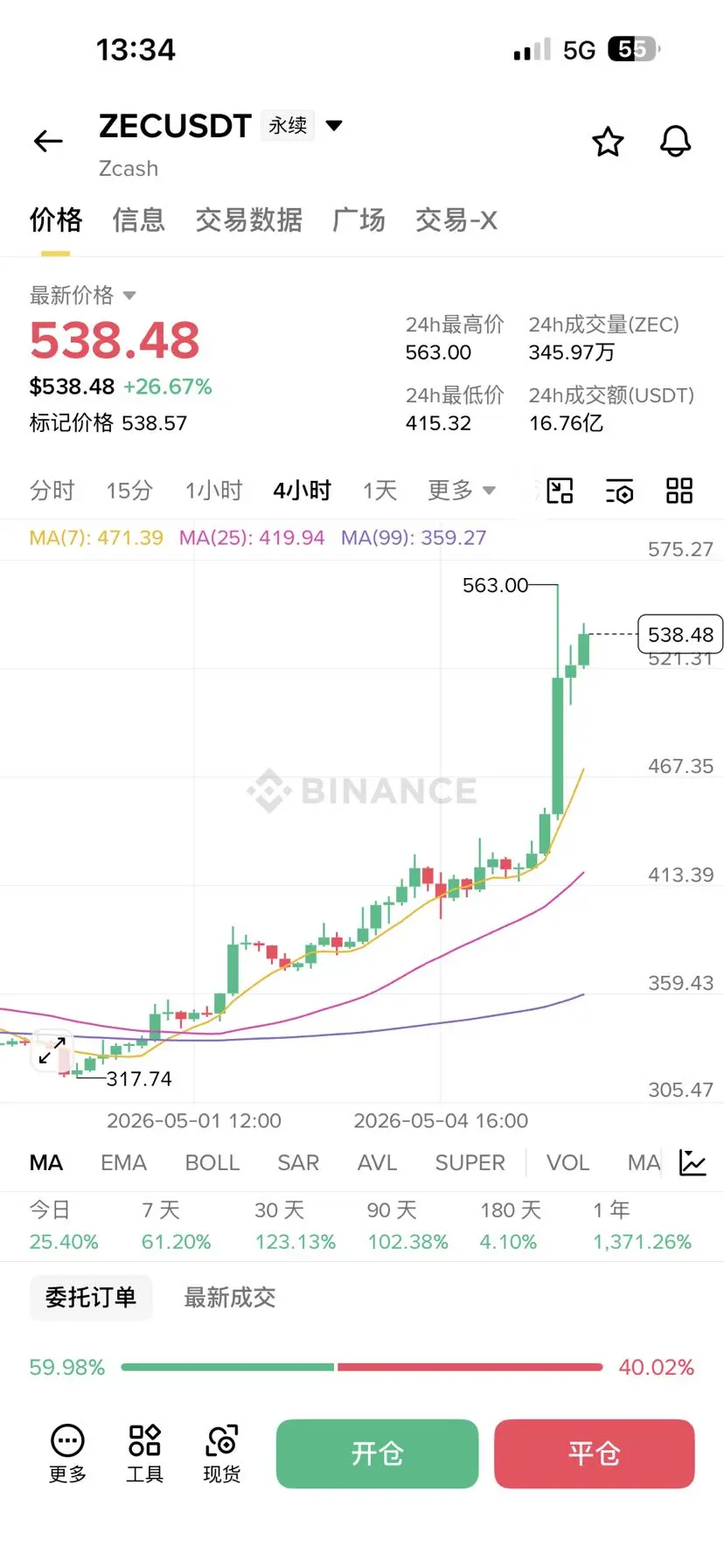Tap the 平仓 close position button
This screenshot has height=1568, width=724.
[x=595, y=1453]
